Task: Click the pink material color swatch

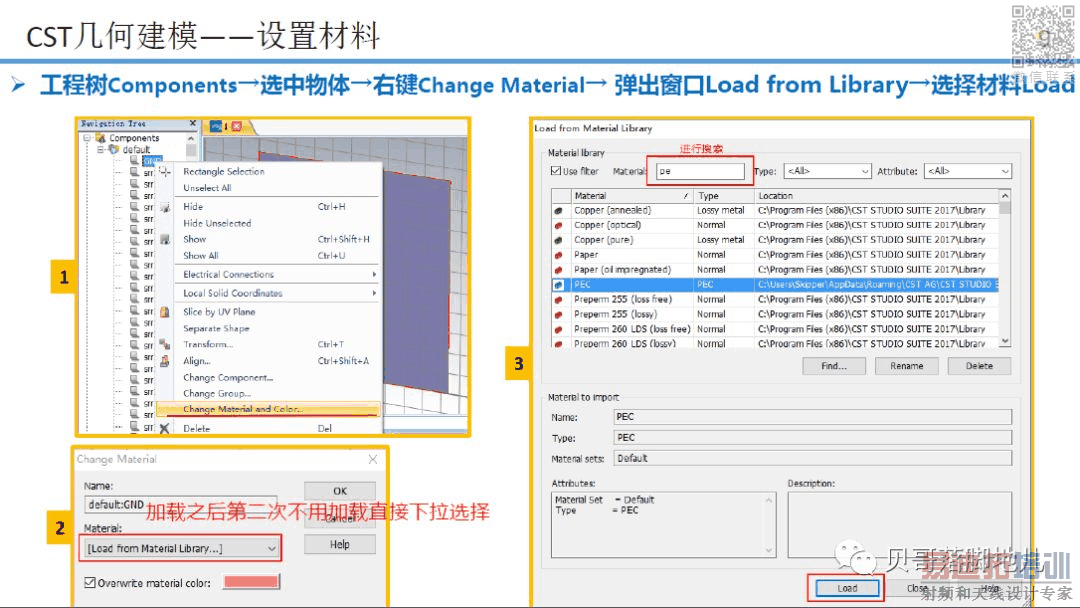Action: pos(251,583)
